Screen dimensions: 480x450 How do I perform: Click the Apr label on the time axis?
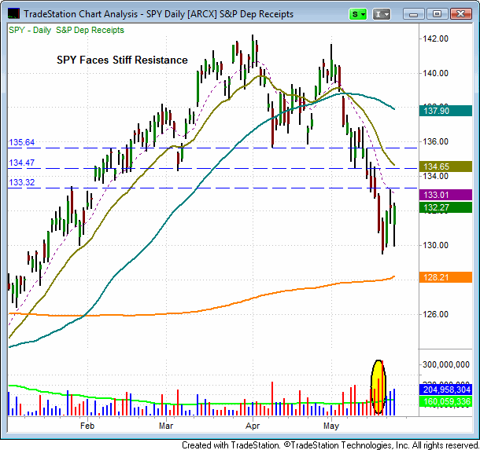[253, 426]
